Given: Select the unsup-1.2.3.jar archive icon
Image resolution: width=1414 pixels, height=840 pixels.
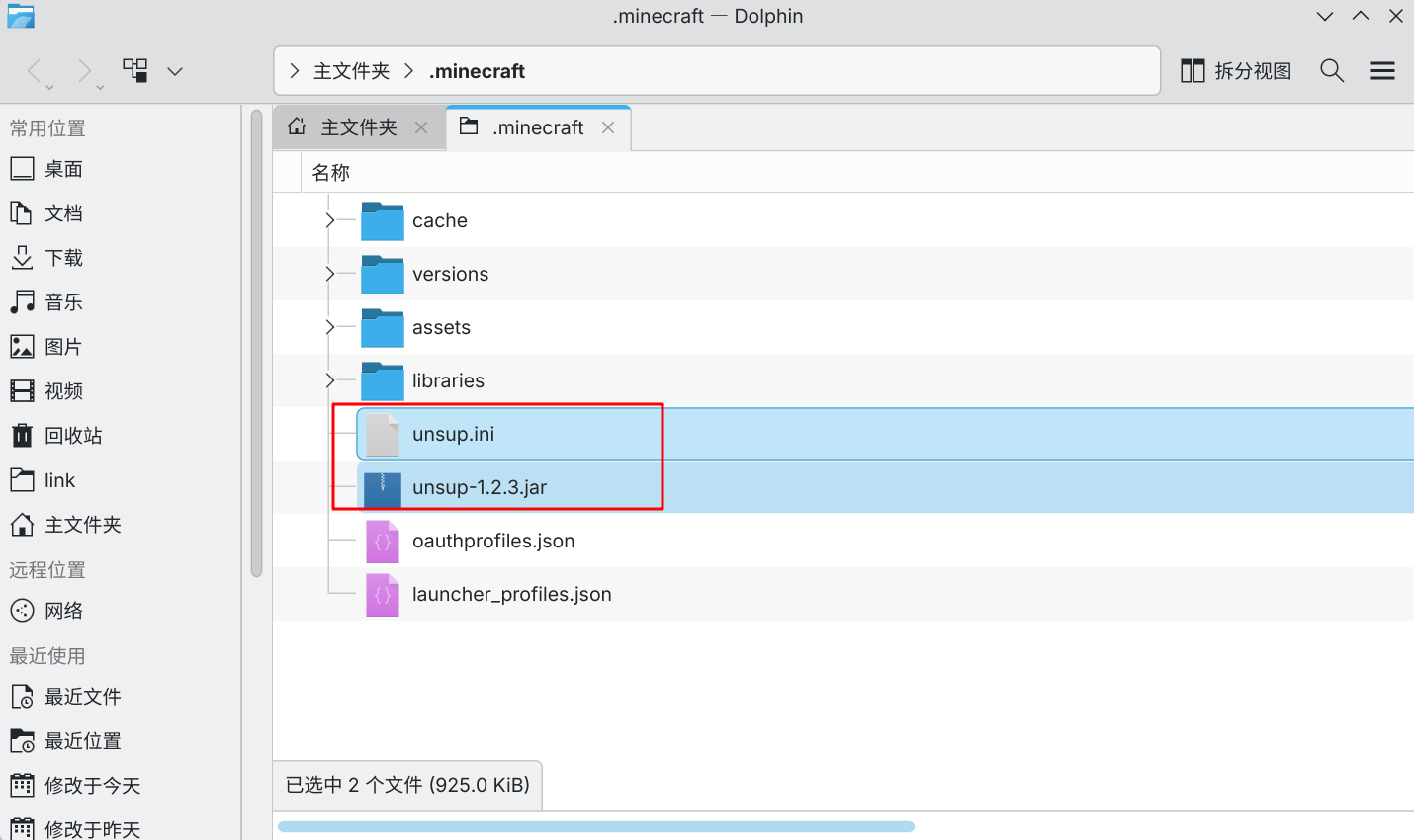Looking at the screenshot, I should [383, 487].
